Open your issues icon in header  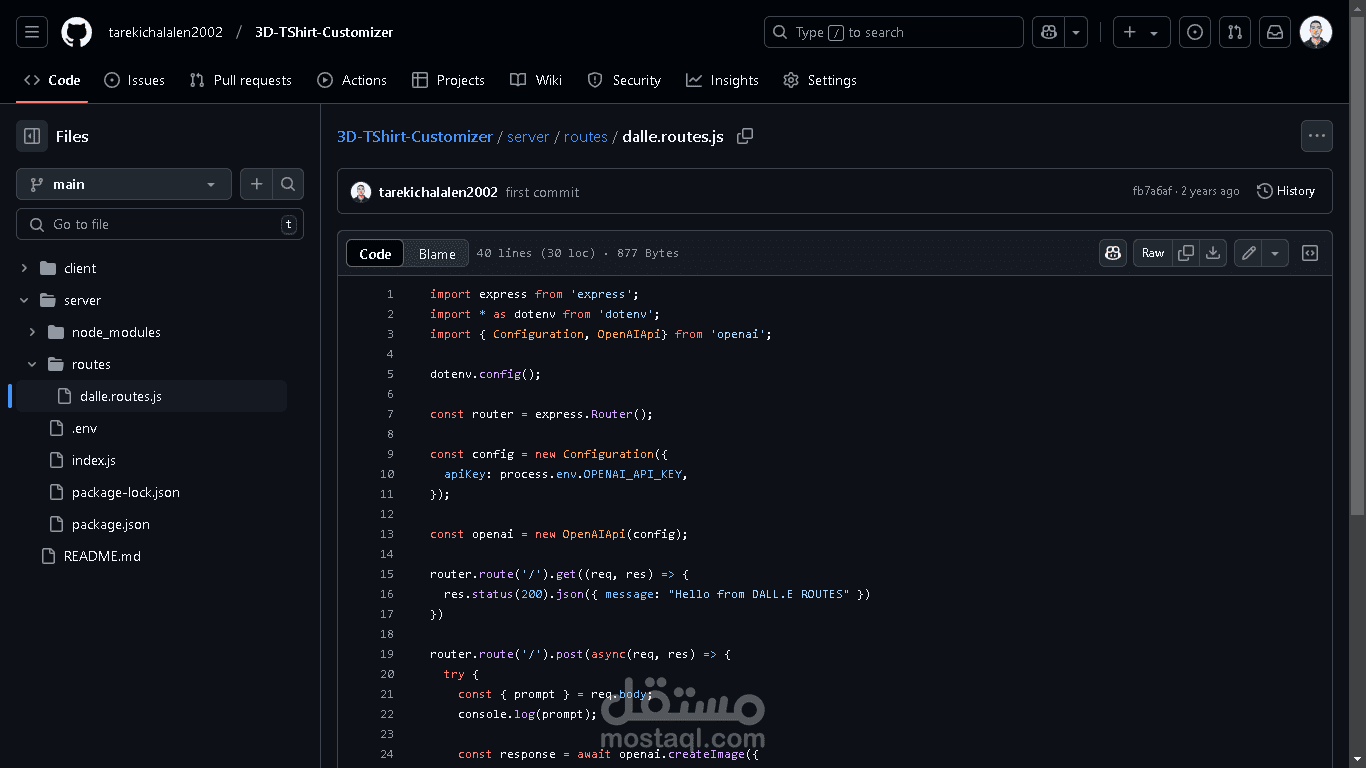1195,32
